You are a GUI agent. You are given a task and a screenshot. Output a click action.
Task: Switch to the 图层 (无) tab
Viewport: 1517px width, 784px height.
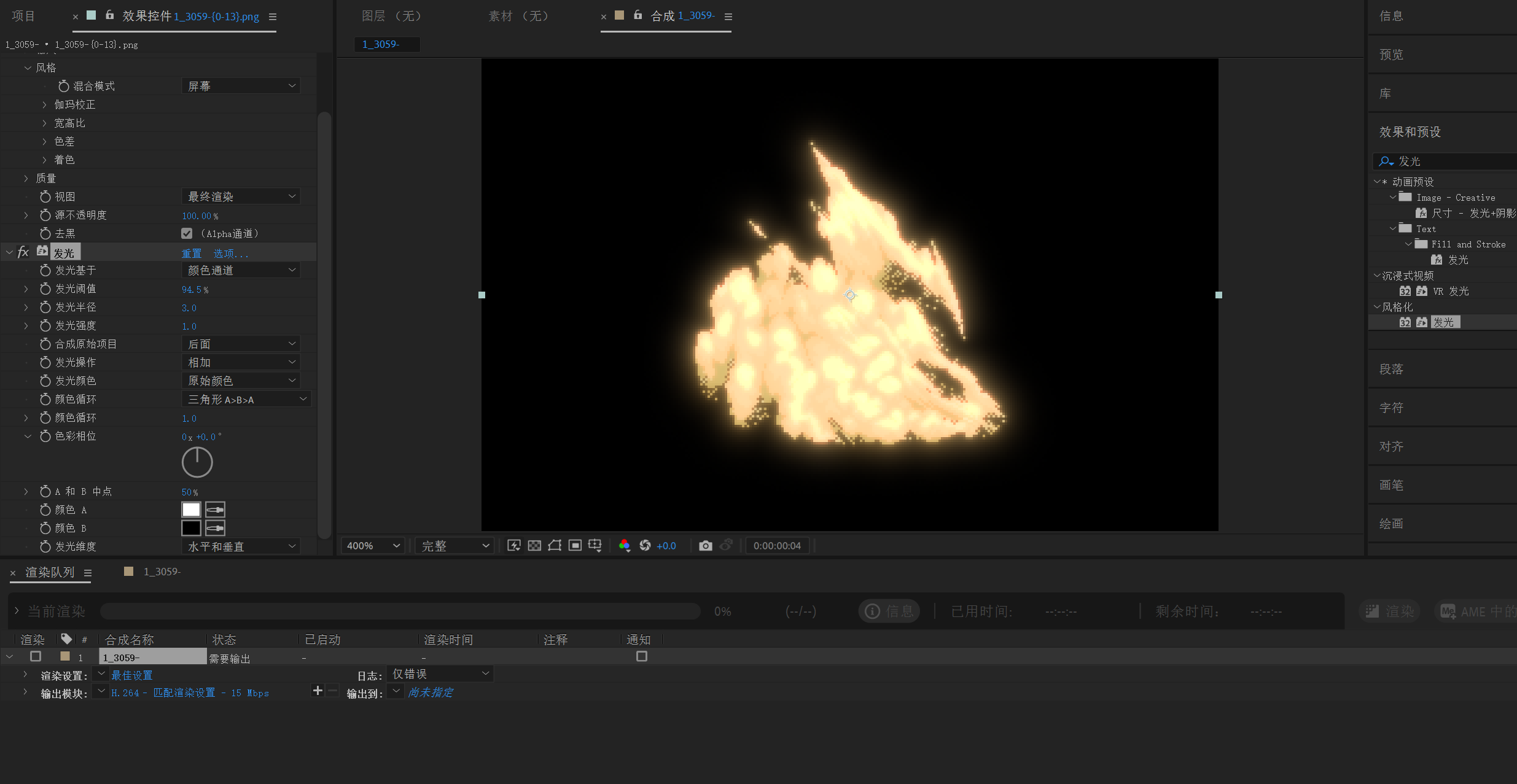pos(392,16)
